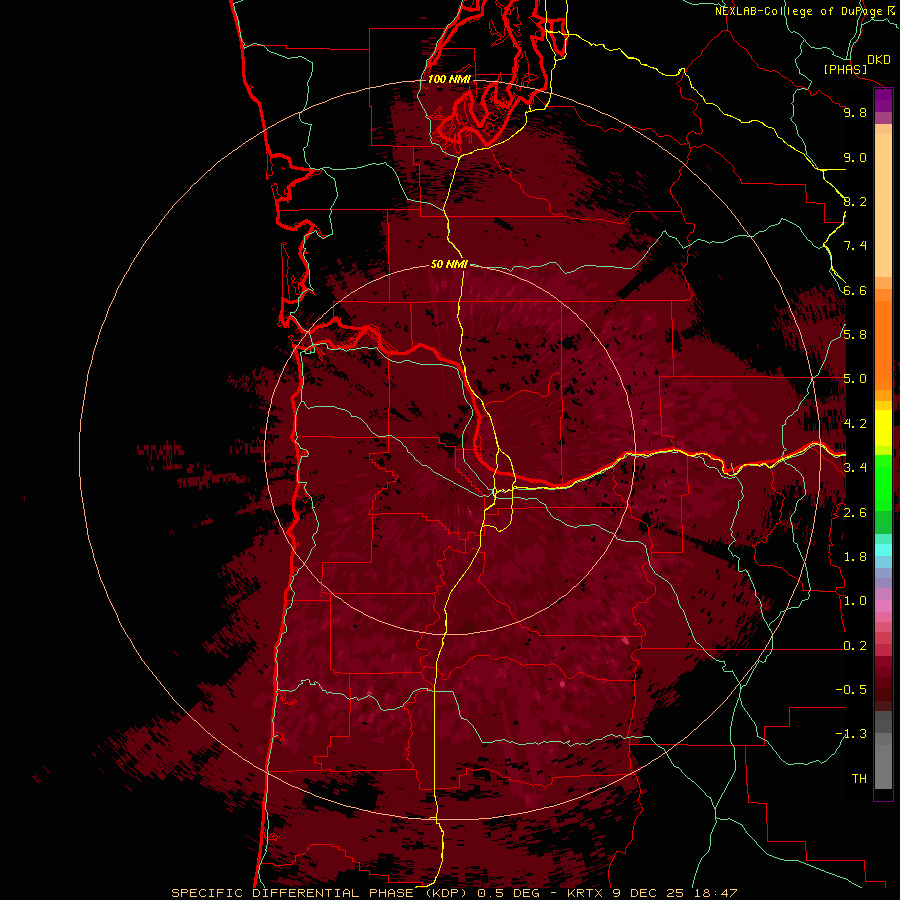This screenshot has width=900, height=900.
Task: Click the 5.8 scale value
Action: pyautogui.click(x=855, y=335)
